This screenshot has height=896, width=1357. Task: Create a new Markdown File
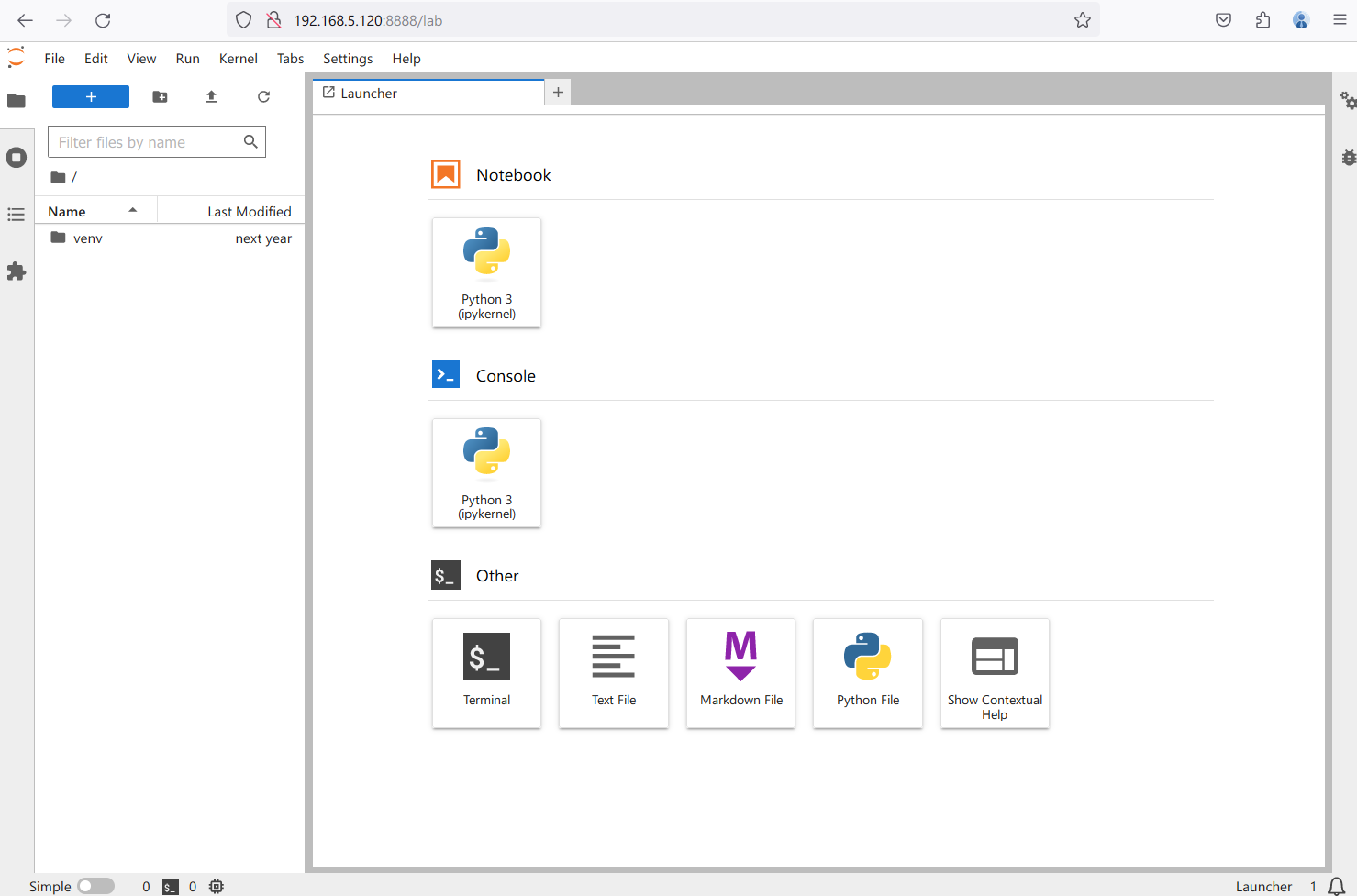(740, 673)
